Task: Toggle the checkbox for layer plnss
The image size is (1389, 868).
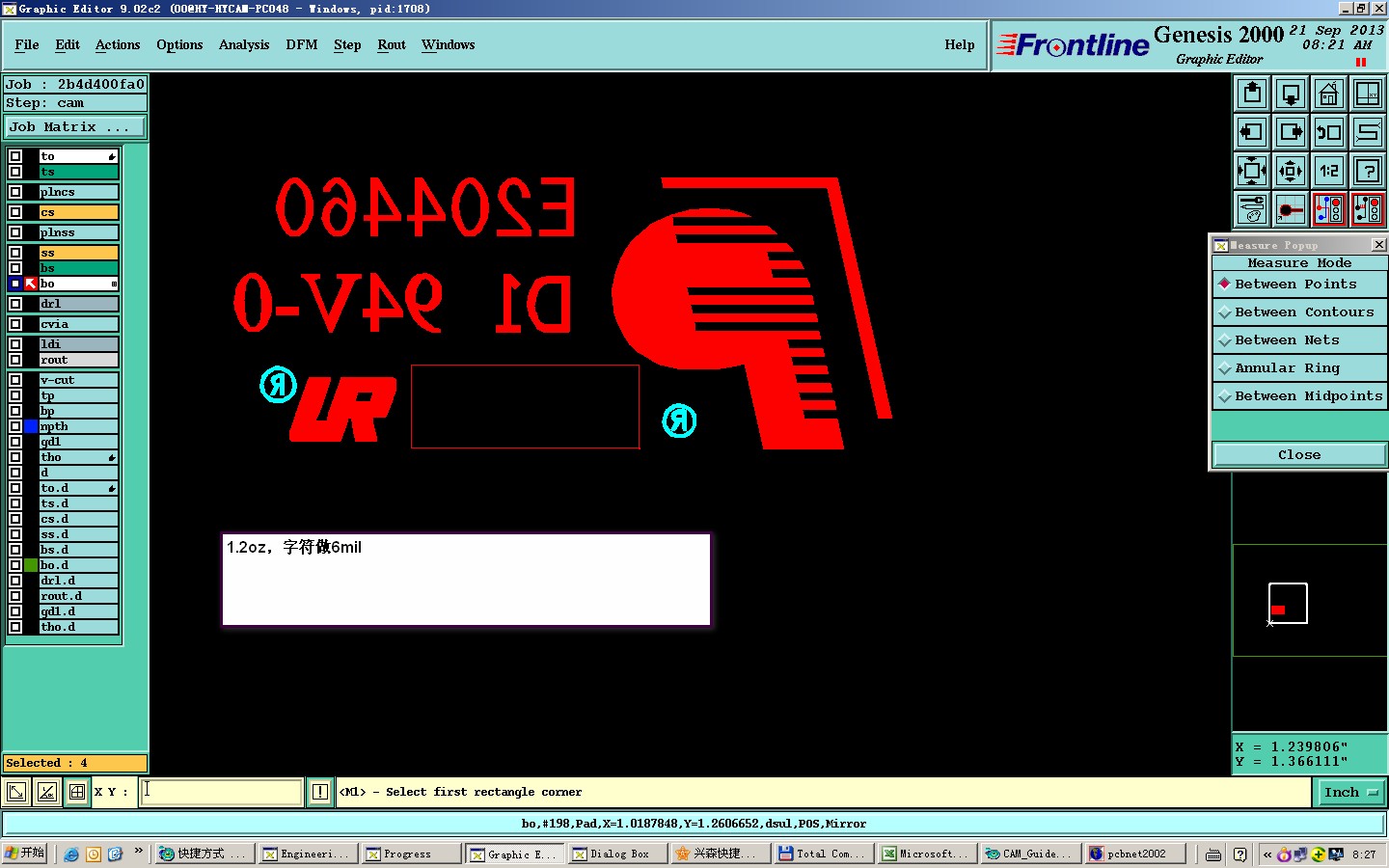Action: 15,232
